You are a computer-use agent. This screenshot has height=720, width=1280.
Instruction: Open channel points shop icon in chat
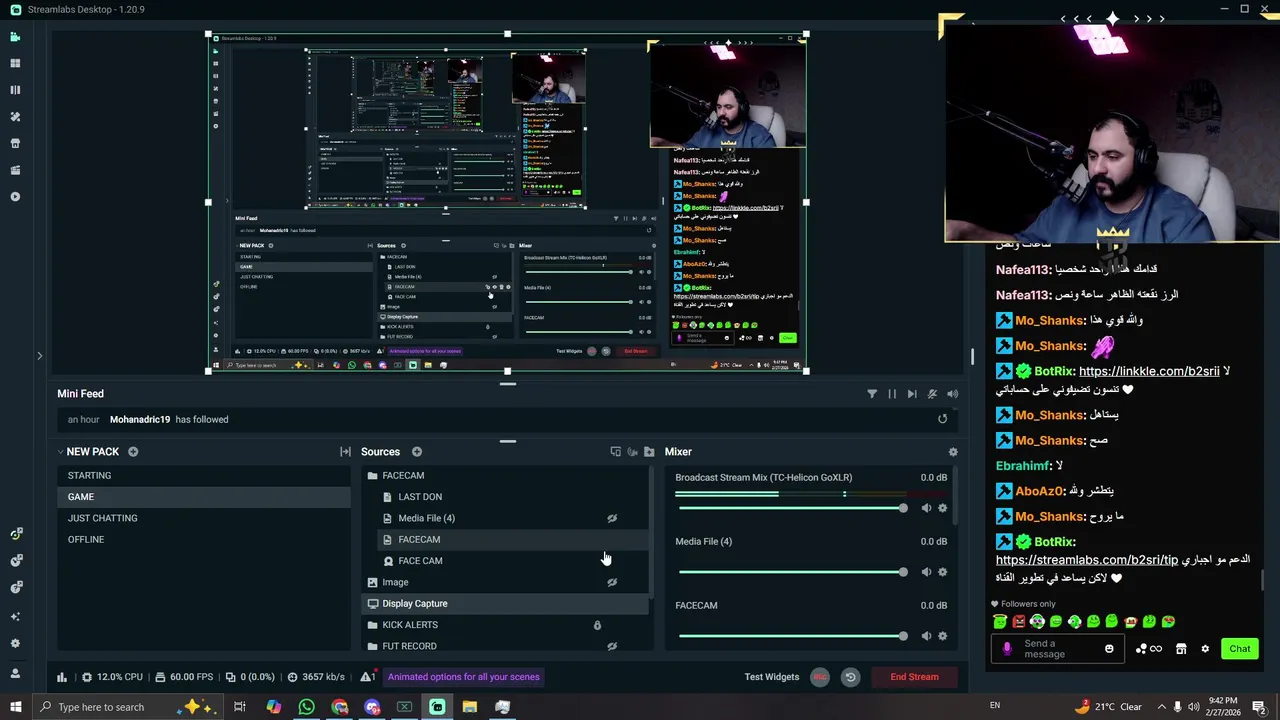click(x=1181, y=649)
